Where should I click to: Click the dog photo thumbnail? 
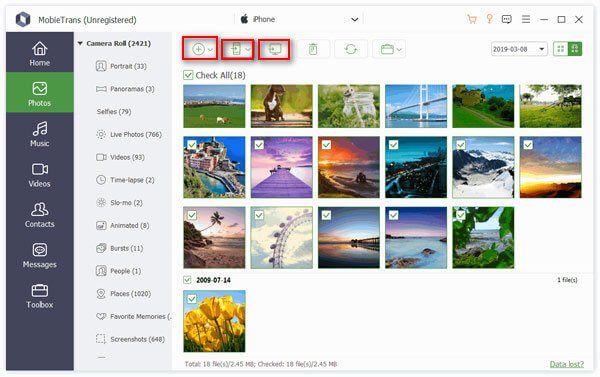point(282,106)
